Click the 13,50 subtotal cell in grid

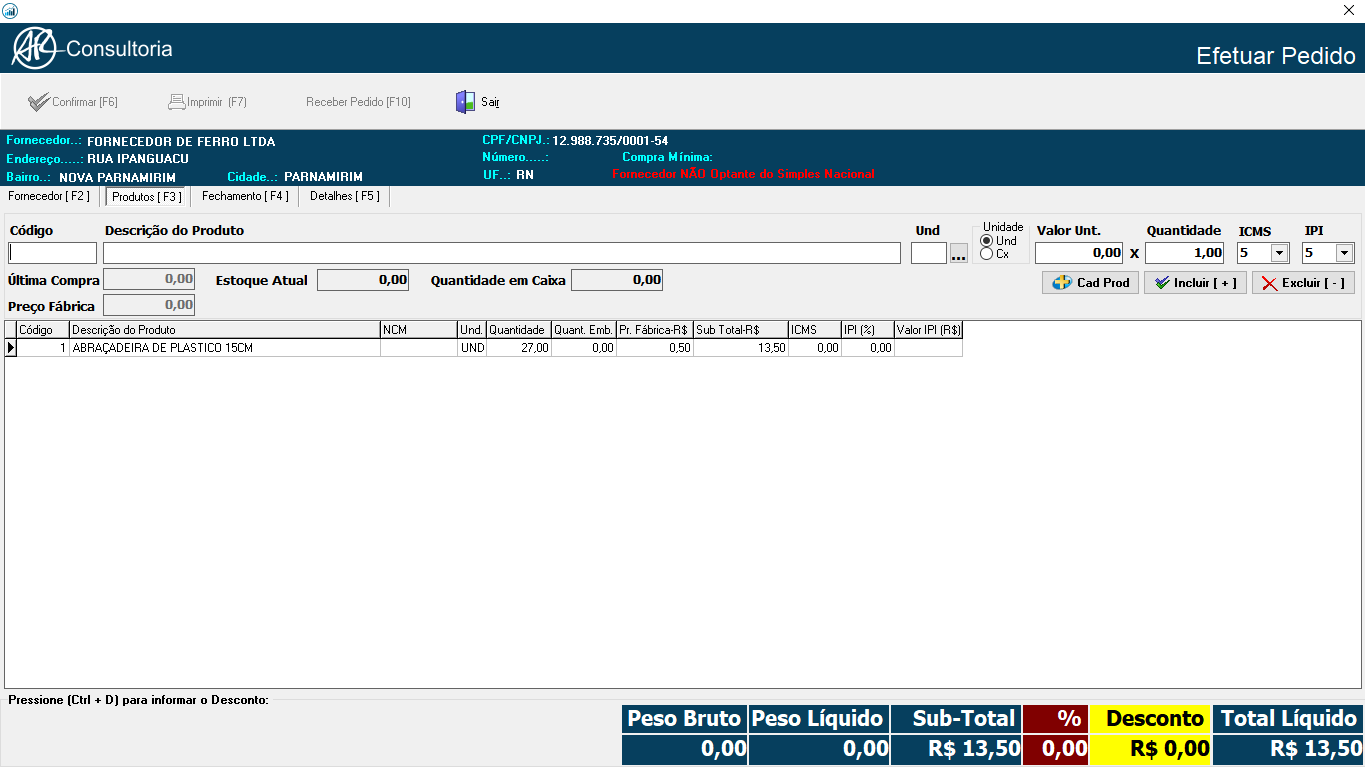741,348
